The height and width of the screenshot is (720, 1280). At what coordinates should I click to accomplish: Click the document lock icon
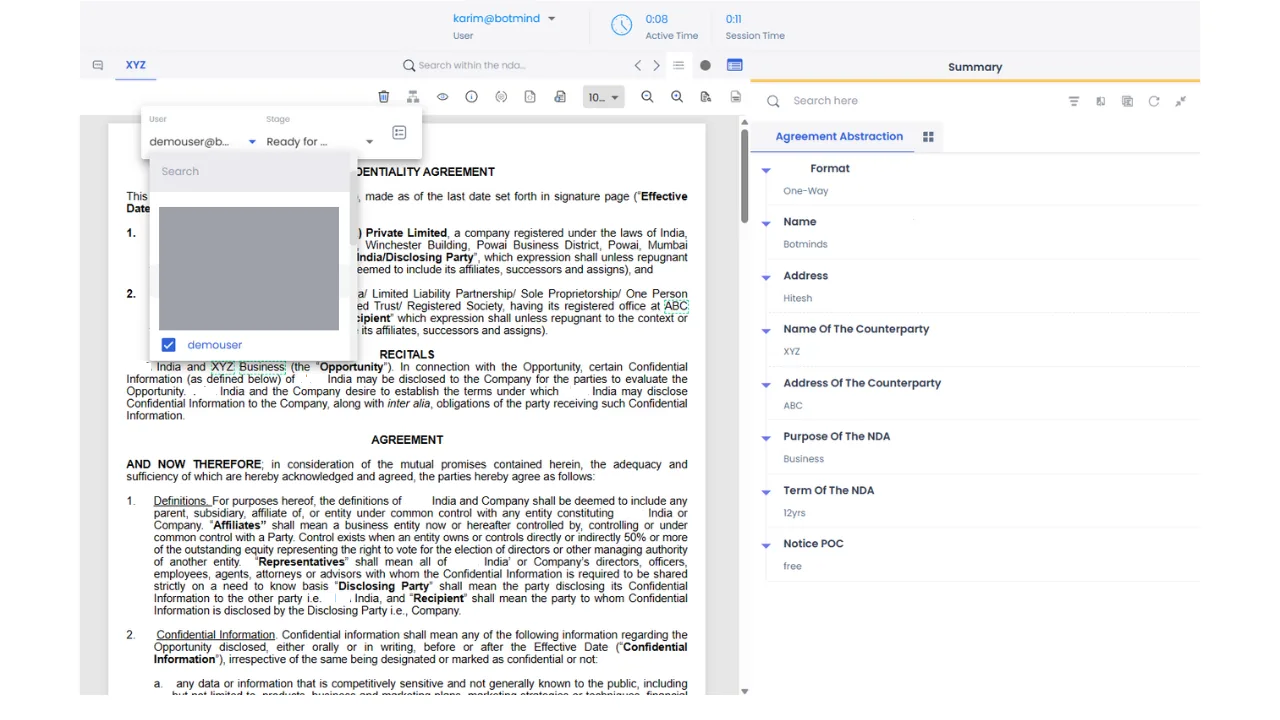pyautogui.click(x=560, y=97)
